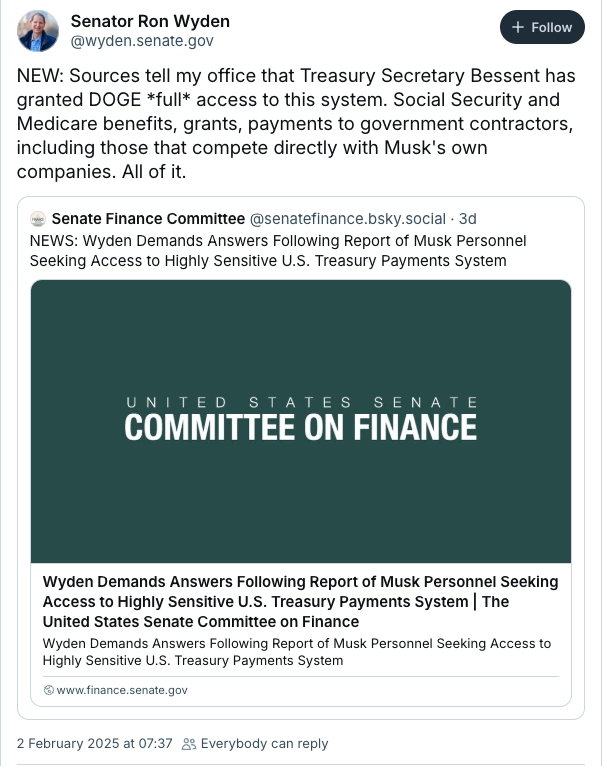Open the link card headline about Wyden Demands Answers
The image size is (603, 766).
300,601
